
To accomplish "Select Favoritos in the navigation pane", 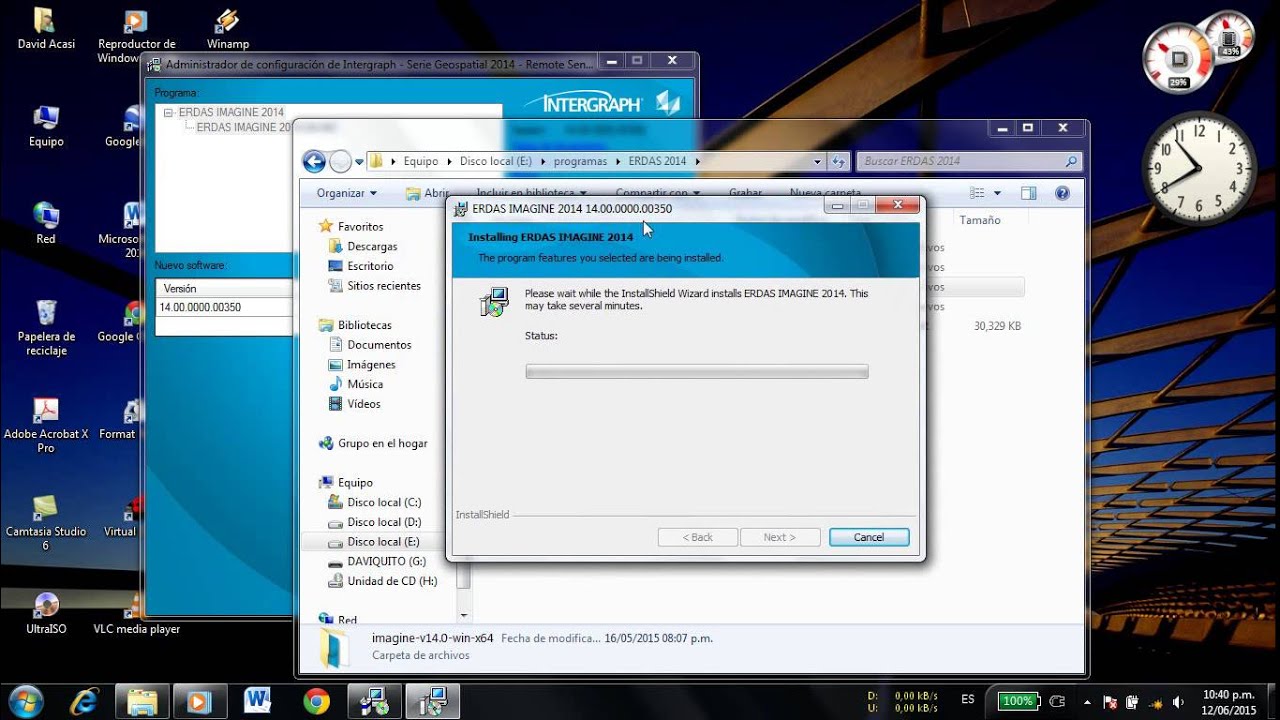I will (360, 226).
